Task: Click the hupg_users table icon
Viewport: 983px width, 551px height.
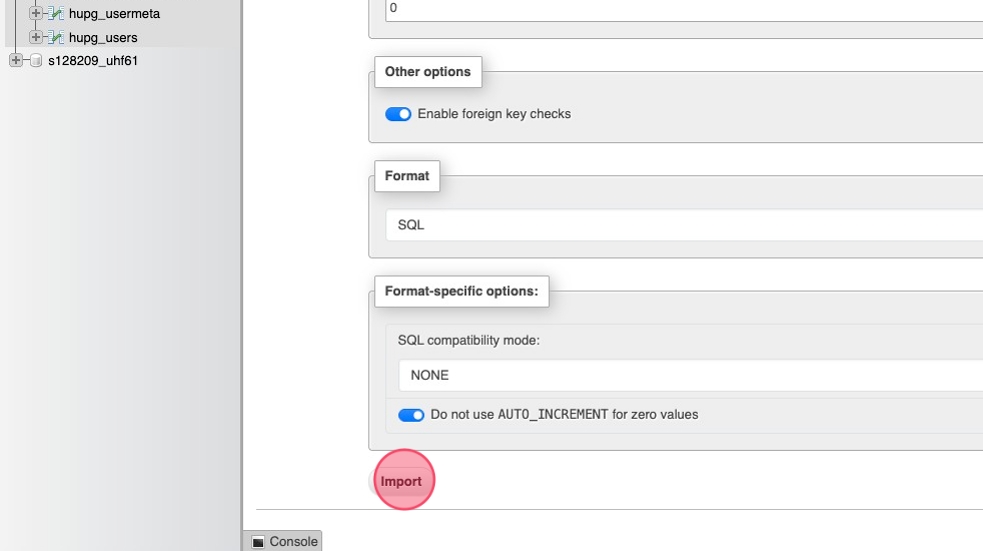Action: click(x=57, y=37)
